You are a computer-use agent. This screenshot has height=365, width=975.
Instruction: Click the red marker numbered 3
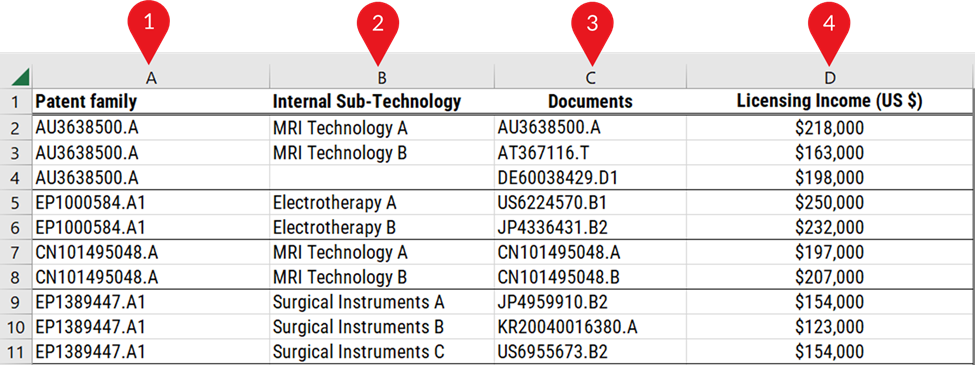click(x=592, y=29)
